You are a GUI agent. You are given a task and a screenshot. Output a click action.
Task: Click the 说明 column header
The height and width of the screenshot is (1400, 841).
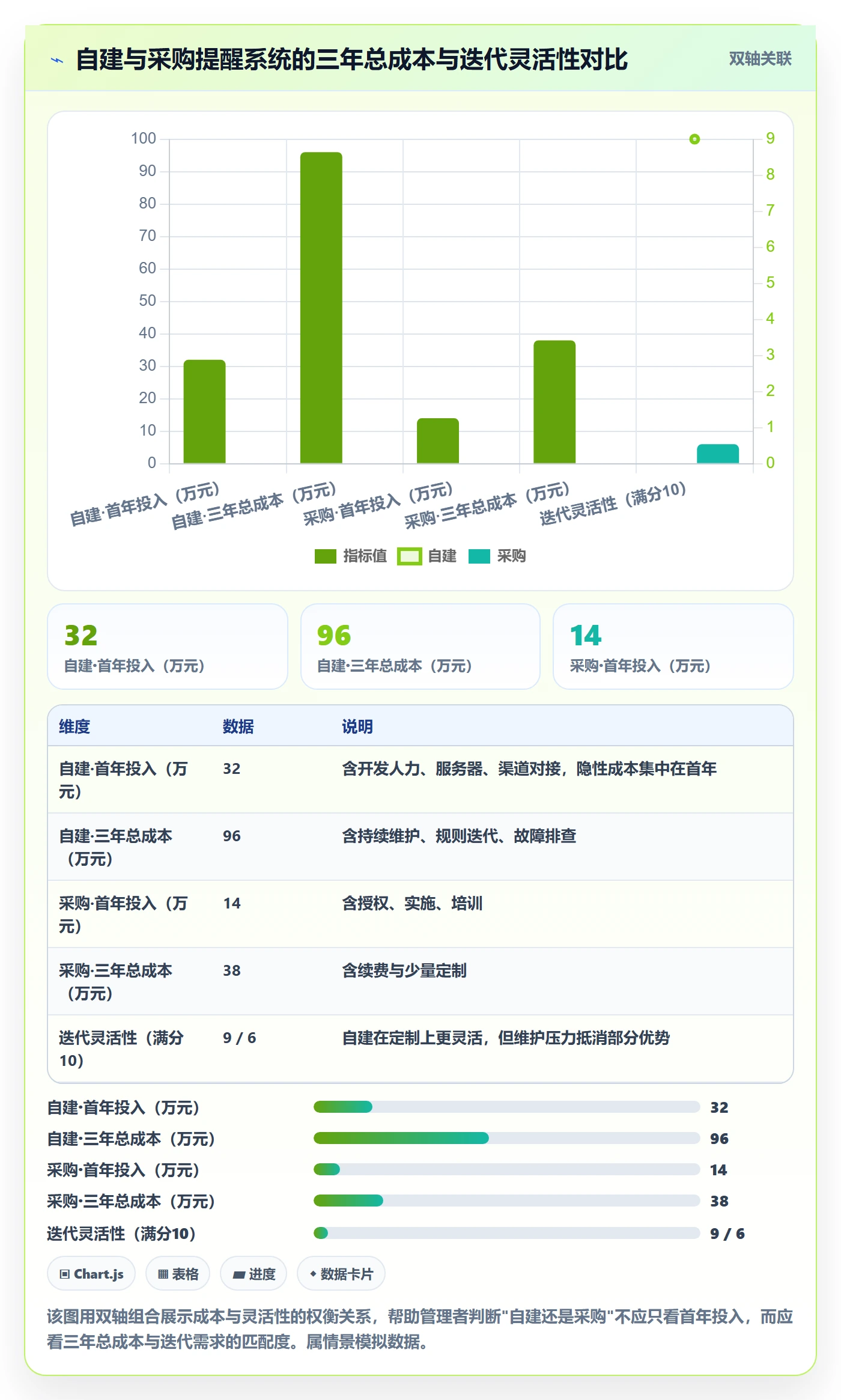[357, 726]
